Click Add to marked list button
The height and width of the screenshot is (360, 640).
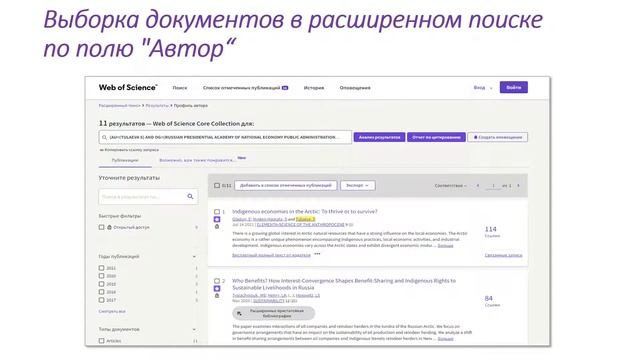pos(286,185)
